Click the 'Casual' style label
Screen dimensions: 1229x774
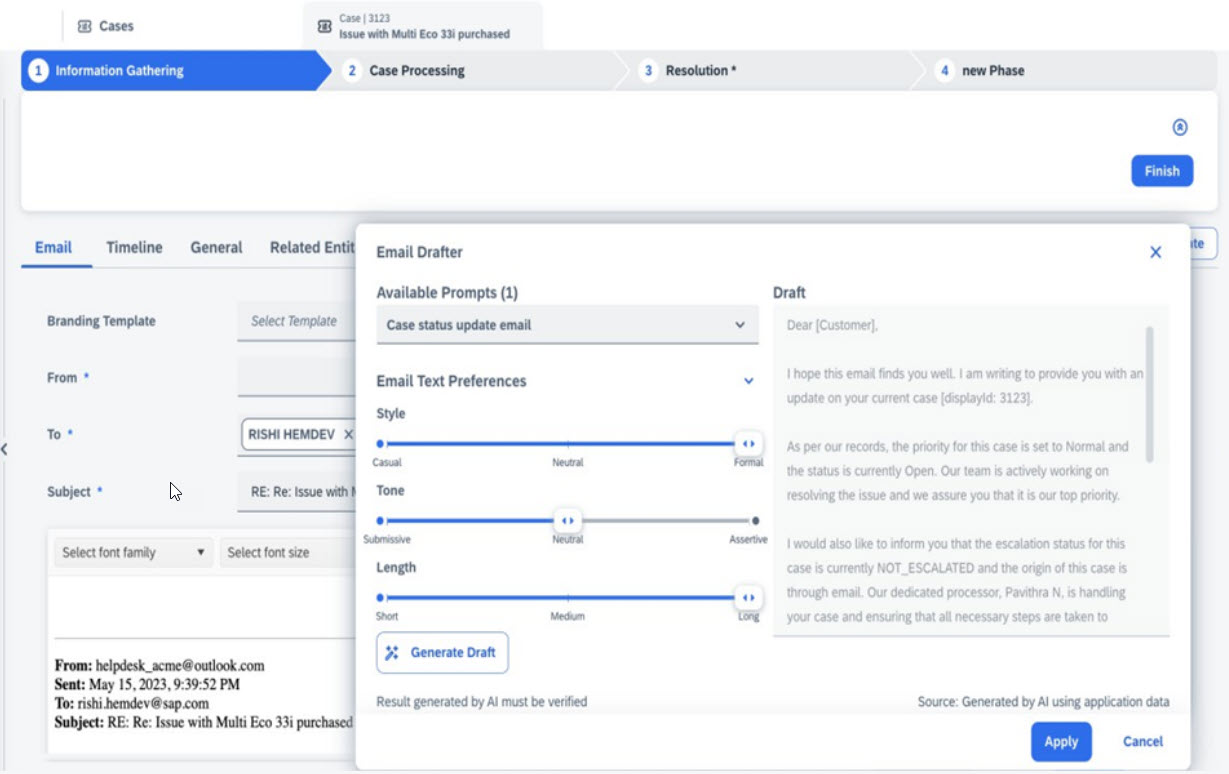point(387,463)
